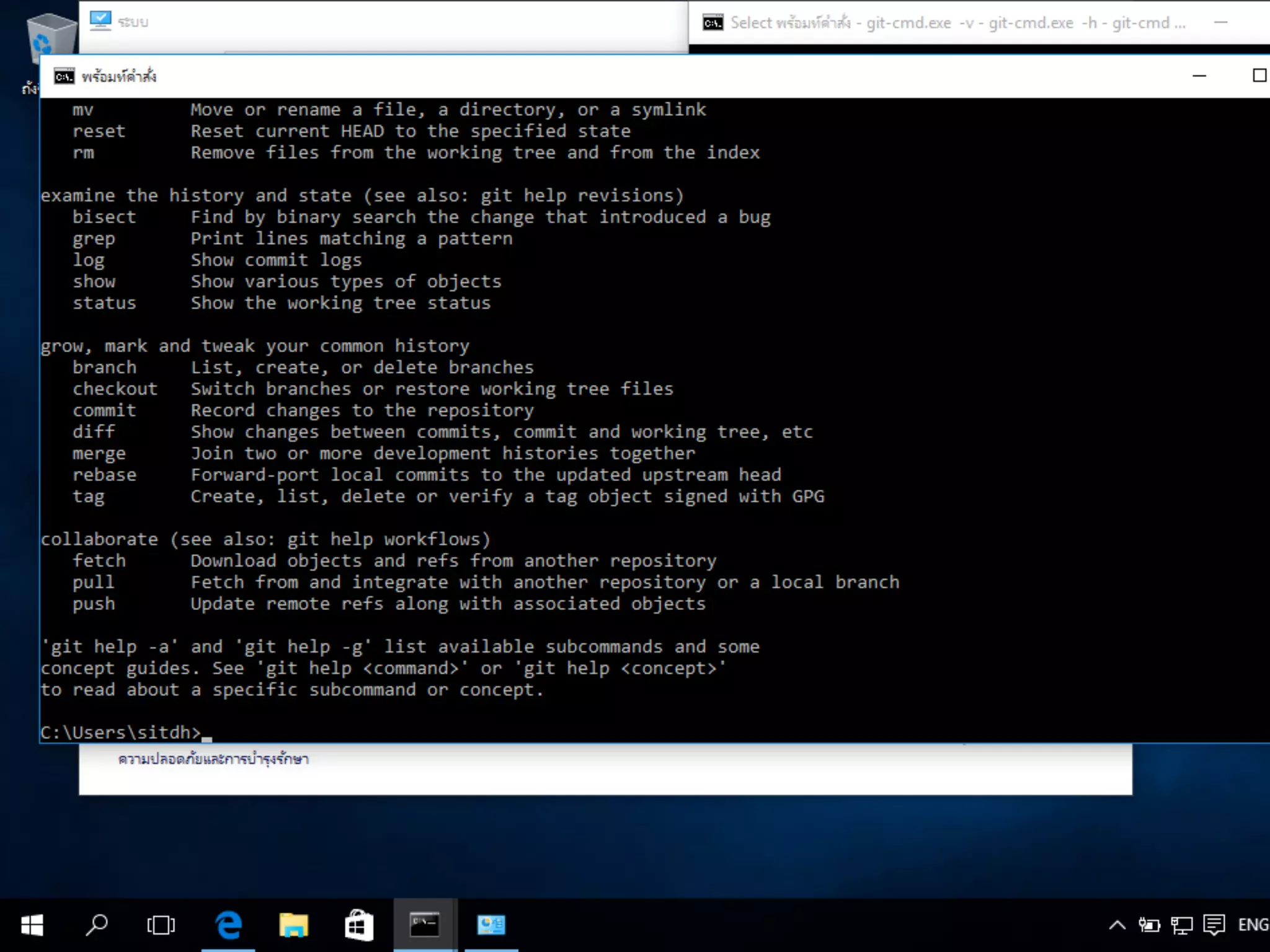Open the taskbar search magnifier
This screenshot has height=952, width=1270.
tap(96, 925)
